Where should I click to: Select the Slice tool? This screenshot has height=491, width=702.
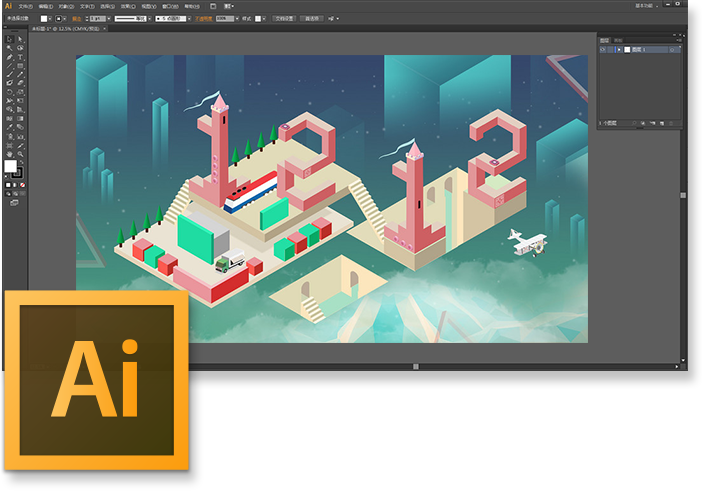pyautogui.click(x=20, y=145)
